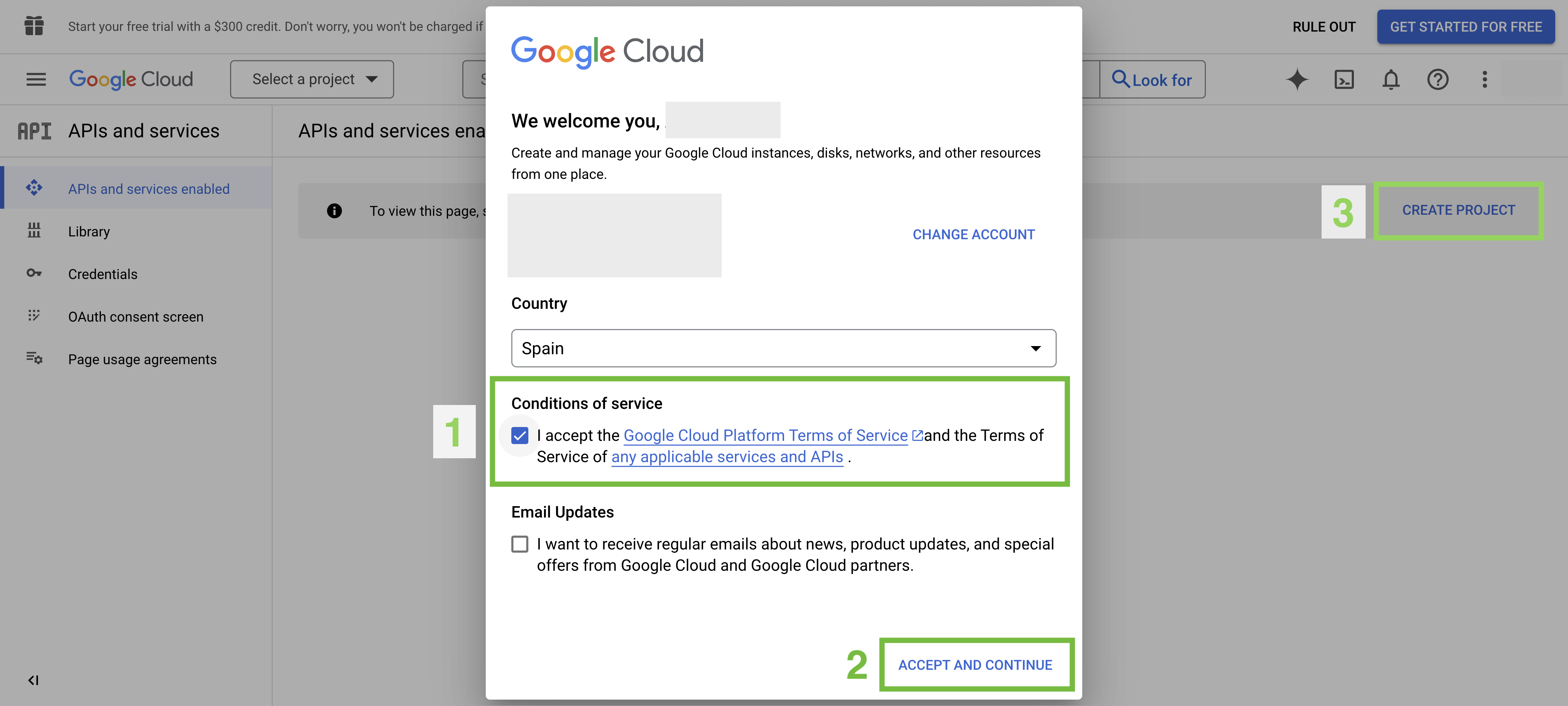Enable the email updates checkbox
The image size is (1568, 706).
click(520, 544)
